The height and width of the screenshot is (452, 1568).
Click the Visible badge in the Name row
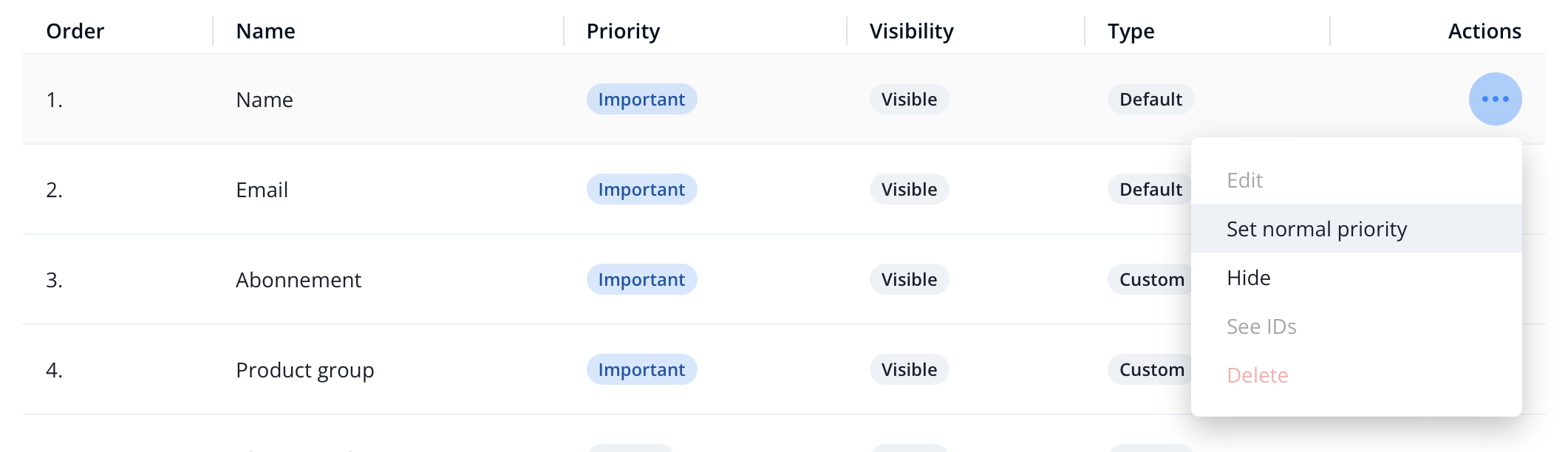coord(908,99)
